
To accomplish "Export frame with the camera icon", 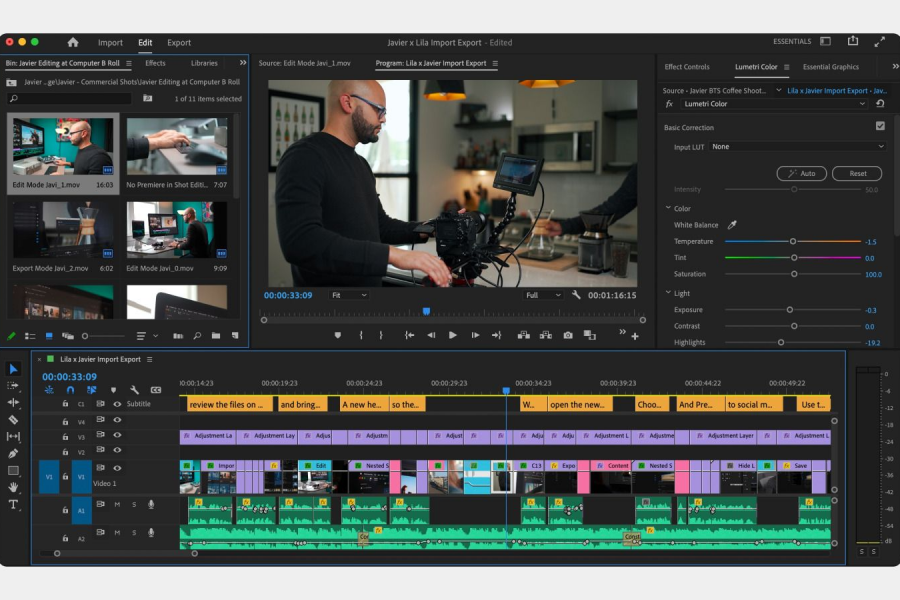I will pyautogui.click(x=568, y=335).
